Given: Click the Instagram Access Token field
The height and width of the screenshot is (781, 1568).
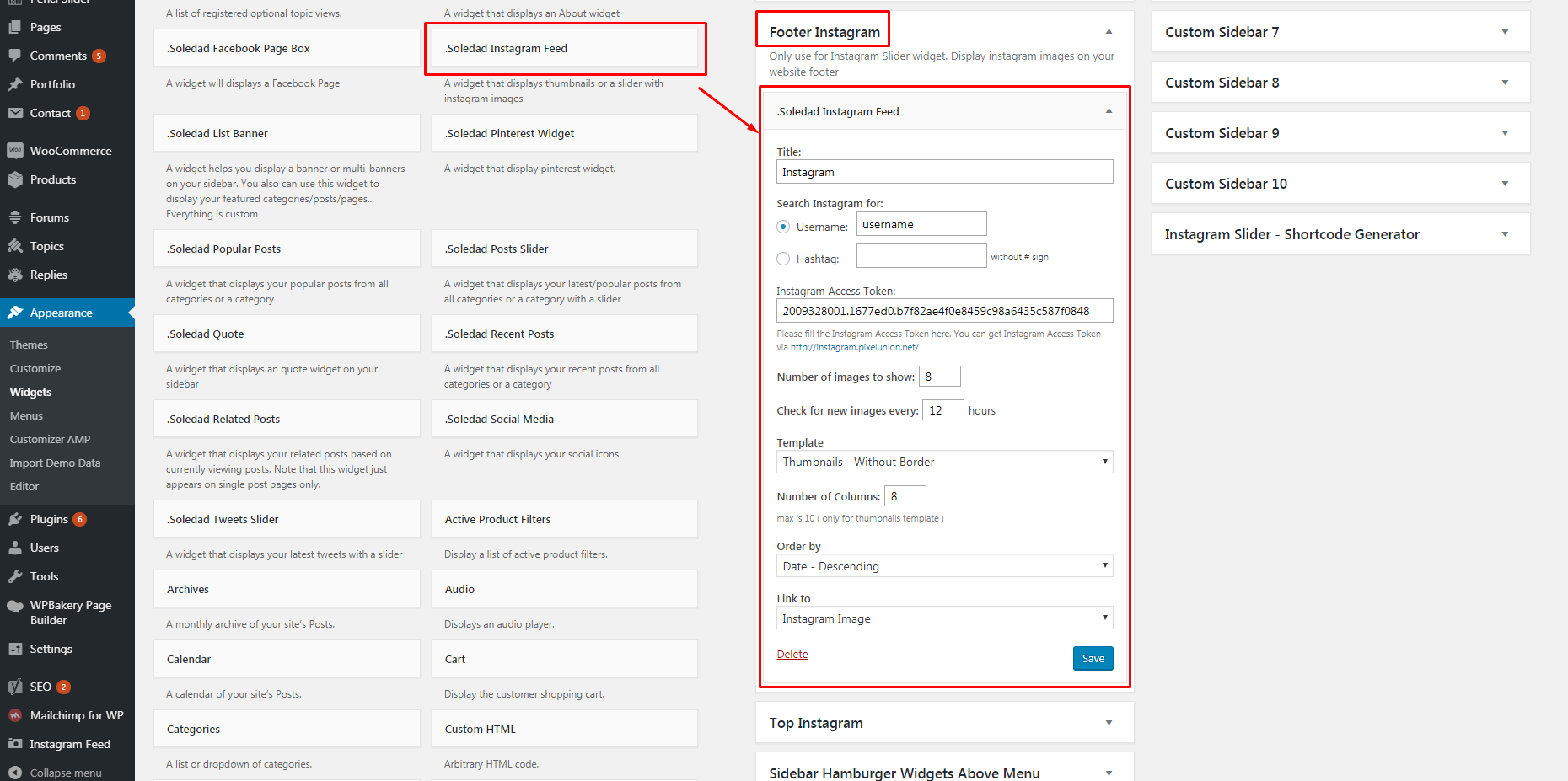Looking at the screenshot, I should [x=944, y=311].
